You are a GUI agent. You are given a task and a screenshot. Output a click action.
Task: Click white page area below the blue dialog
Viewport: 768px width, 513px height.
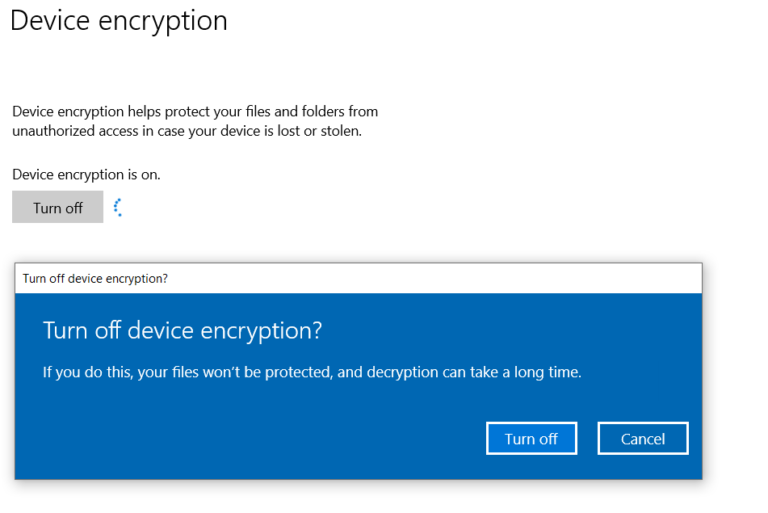tap(360, 498)
